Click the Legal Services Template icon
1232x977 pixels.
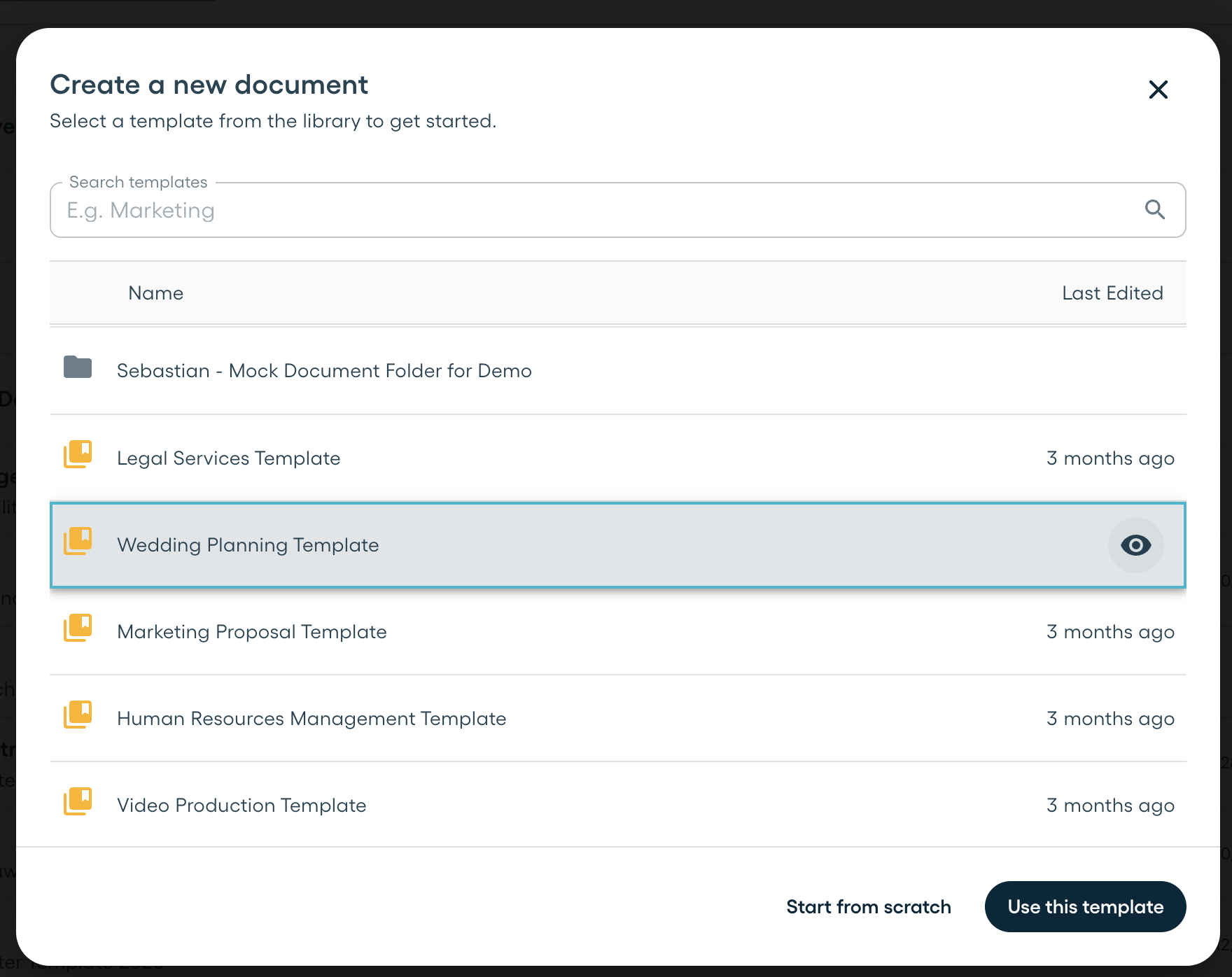click(78, 455)
